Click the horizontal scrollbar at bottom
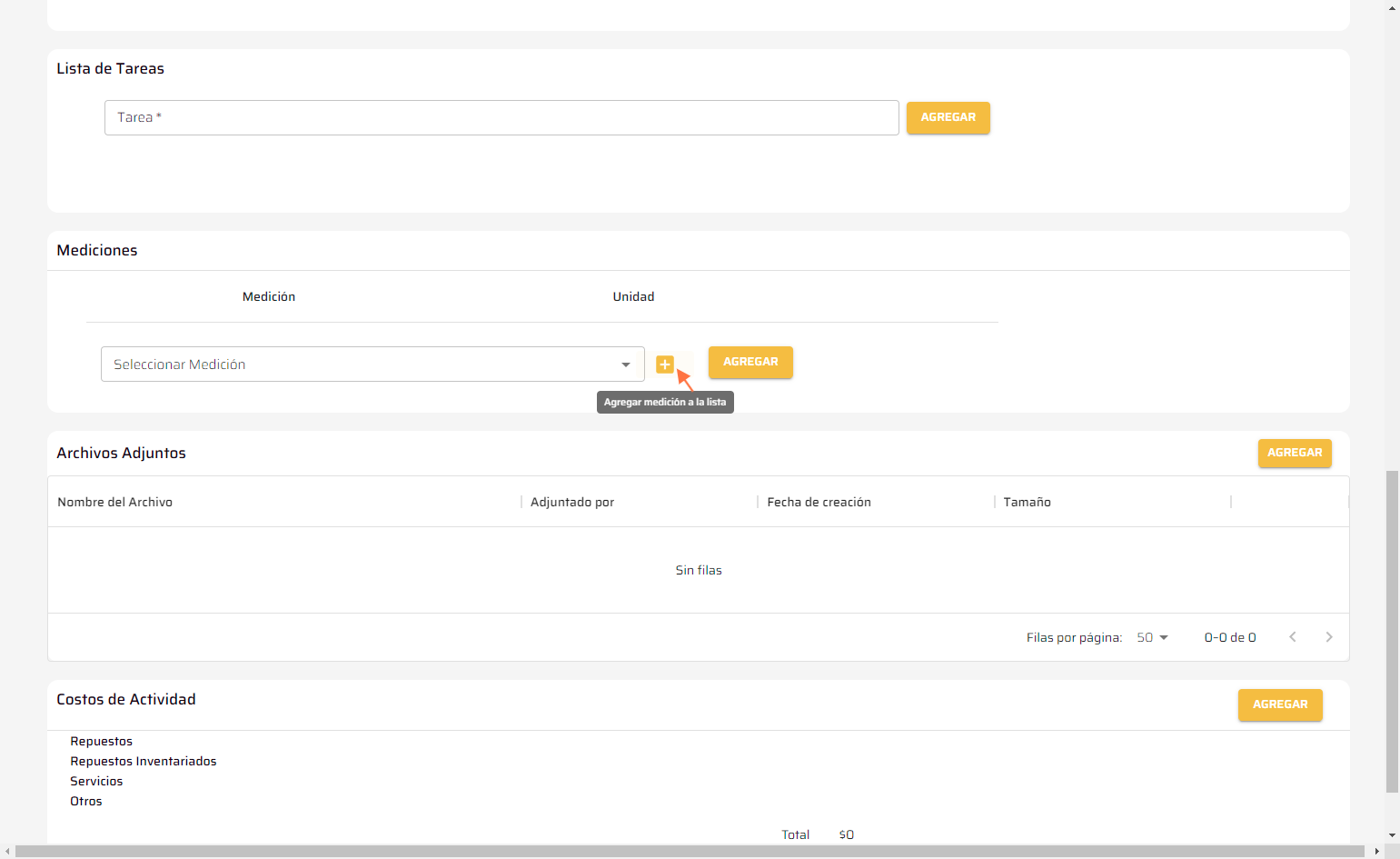1400x859 pixels. pos(690,852)
